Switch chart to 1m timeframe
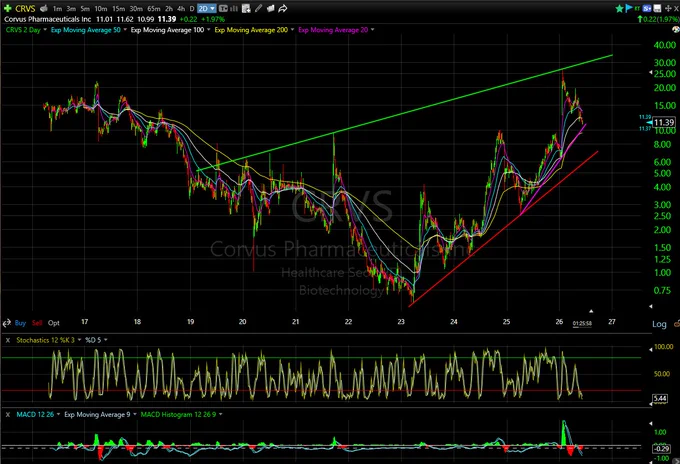Image resolution: width=680 pixels, height=464 pixels. (x=57, y=9)
